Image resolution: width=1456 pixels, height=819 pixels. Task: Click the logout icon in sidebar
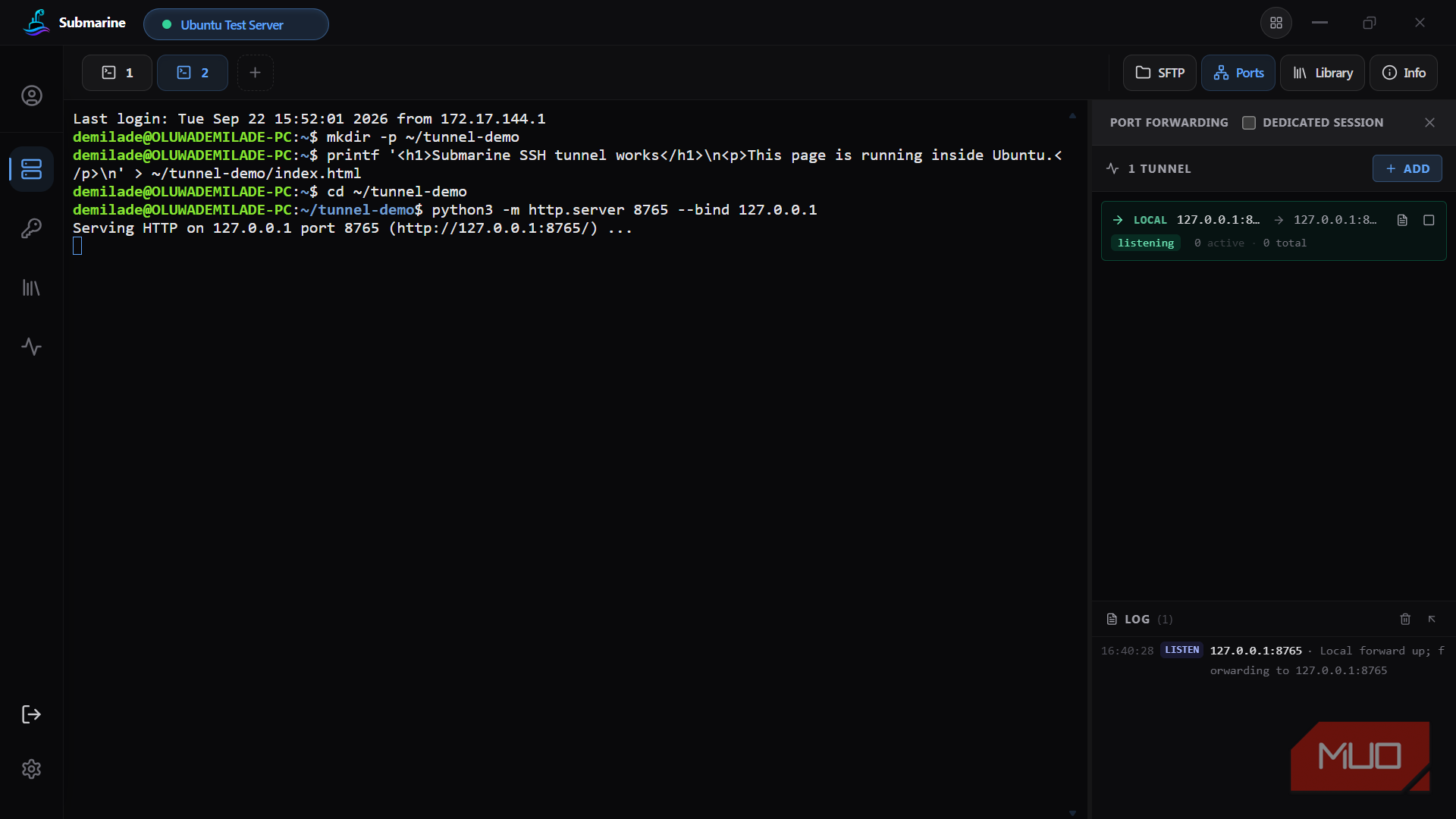click(31, 714)
